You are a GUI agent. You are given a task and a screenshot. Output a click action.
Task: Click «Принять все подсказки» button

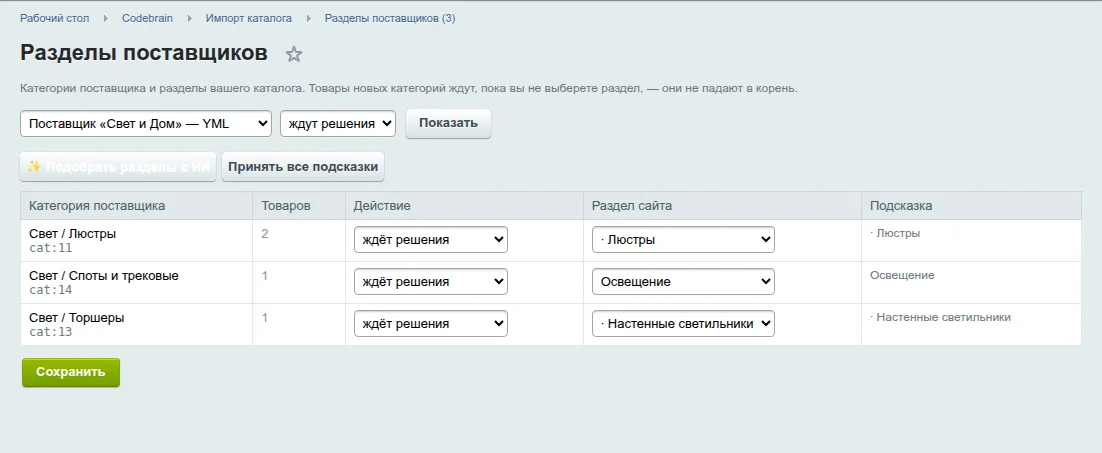[303, 167]
